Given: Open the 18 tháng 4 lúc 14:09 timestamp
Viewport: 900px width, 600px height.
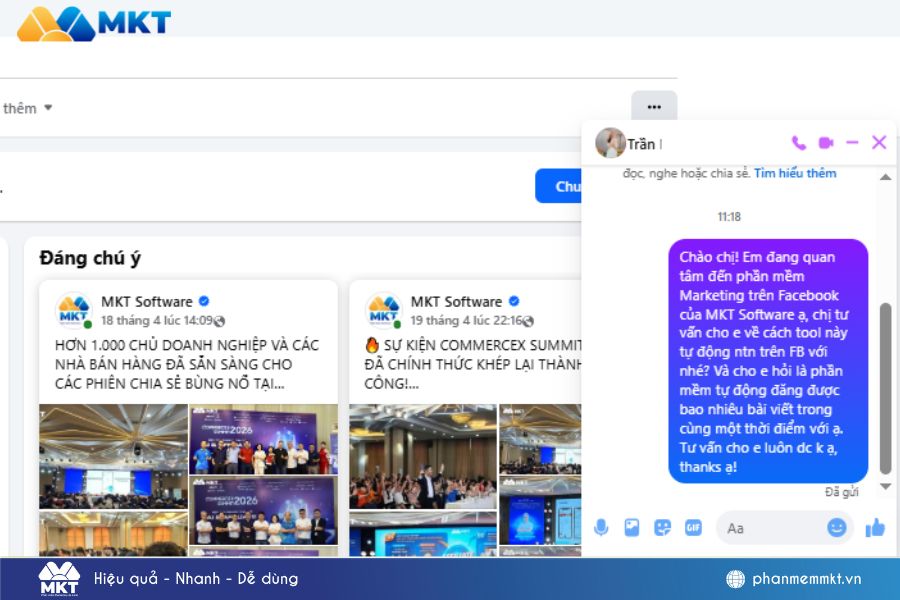Looking at the screenshot, I should [157, 320].
